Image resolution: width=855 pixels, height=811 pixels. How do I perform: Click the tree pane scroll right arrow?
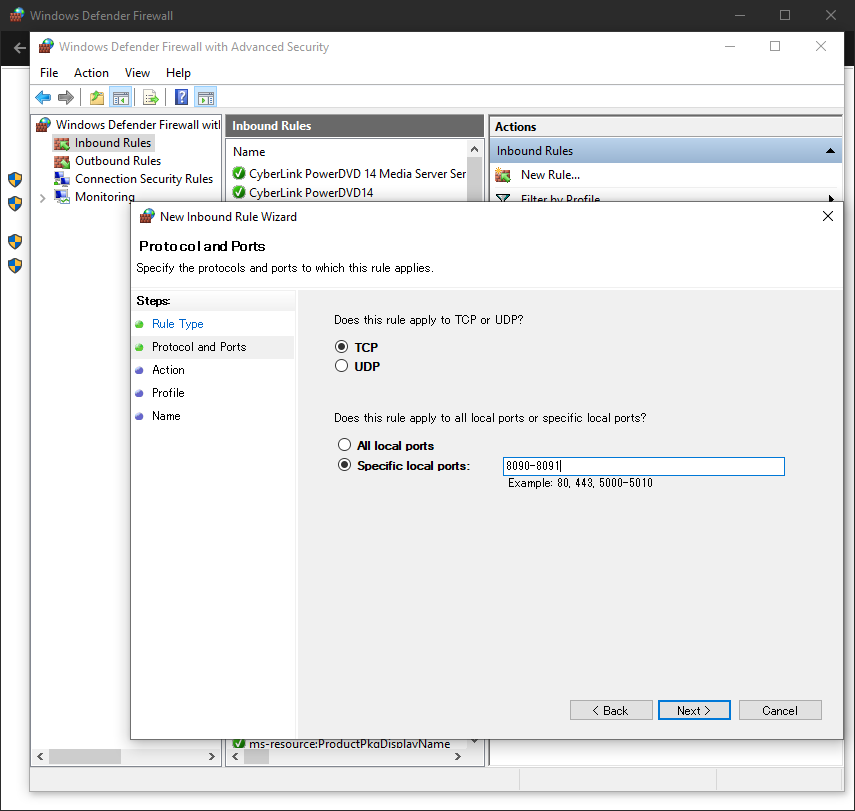[212, 756]
